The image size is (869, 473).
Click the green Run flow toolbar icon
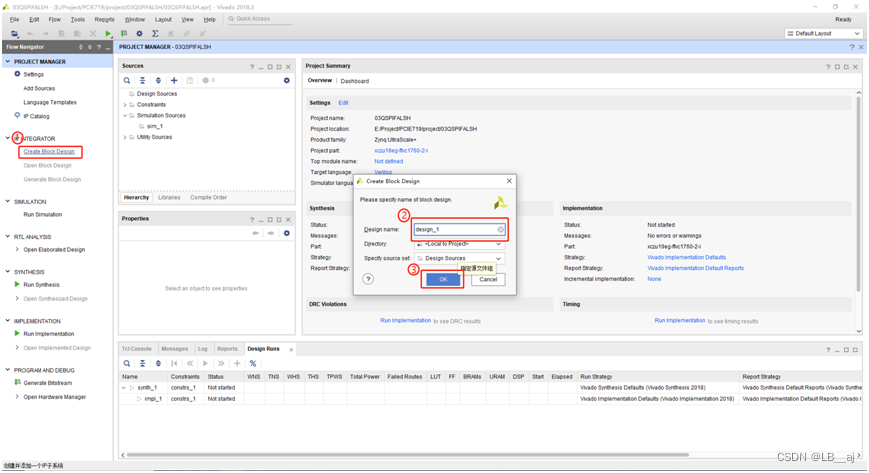(108, 34)
